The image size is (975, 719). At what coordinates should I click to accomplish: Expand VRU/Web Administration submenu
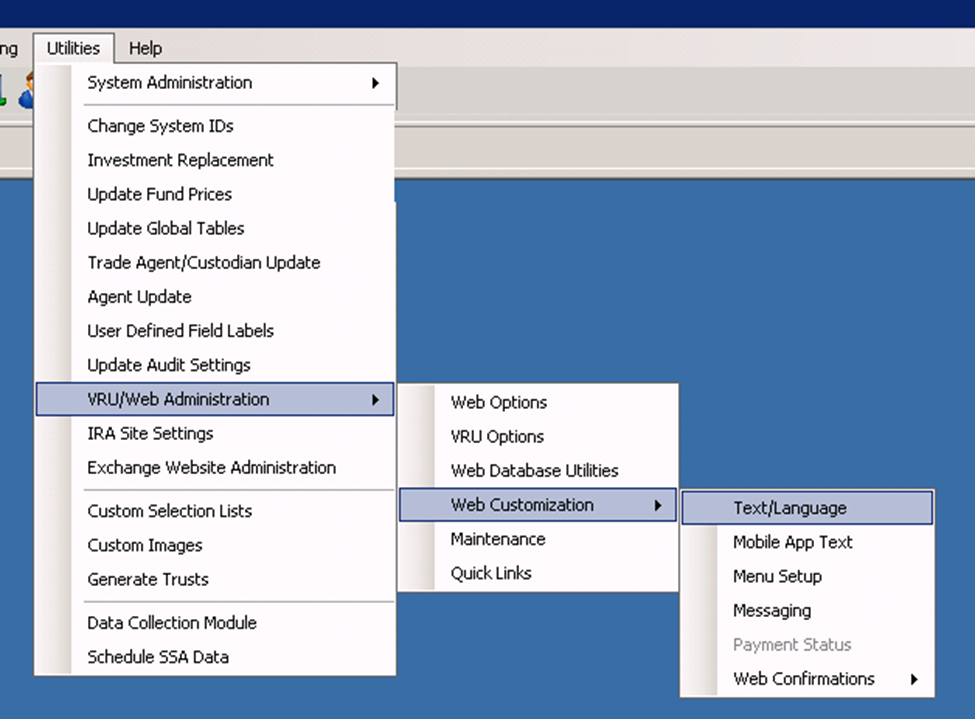pos(215,399)
